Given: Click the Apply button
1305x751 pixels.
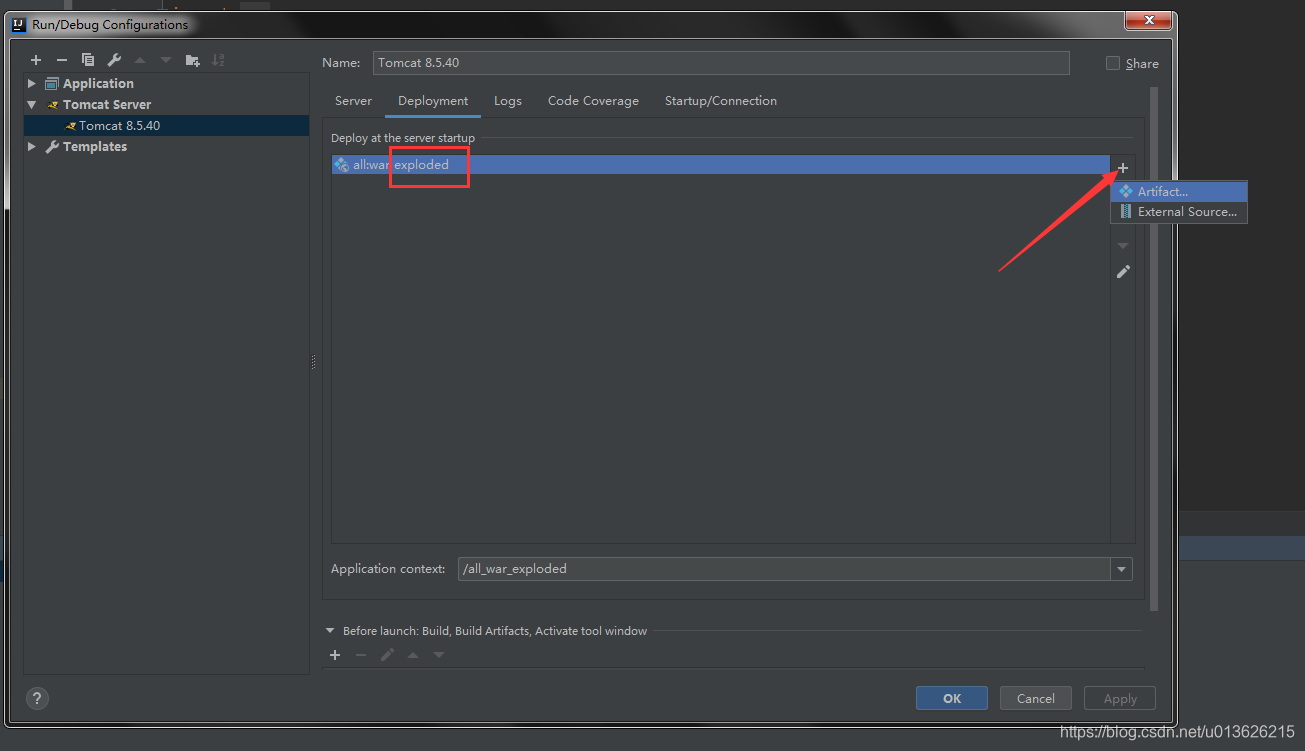Looking at the screenshot, I should click(x=1120, y=698).
